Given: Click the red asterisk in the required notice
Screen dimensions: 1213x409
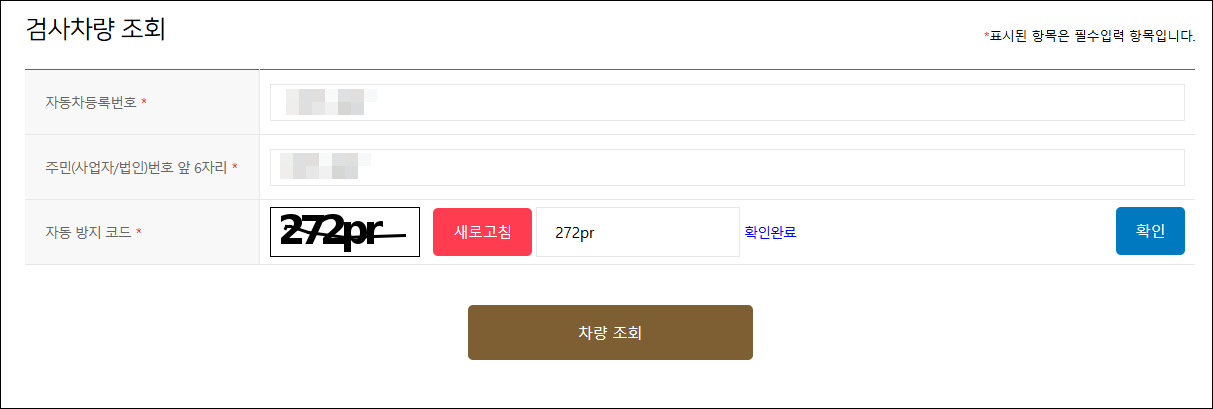Looking at the screenshot, I should pos(986,35).
